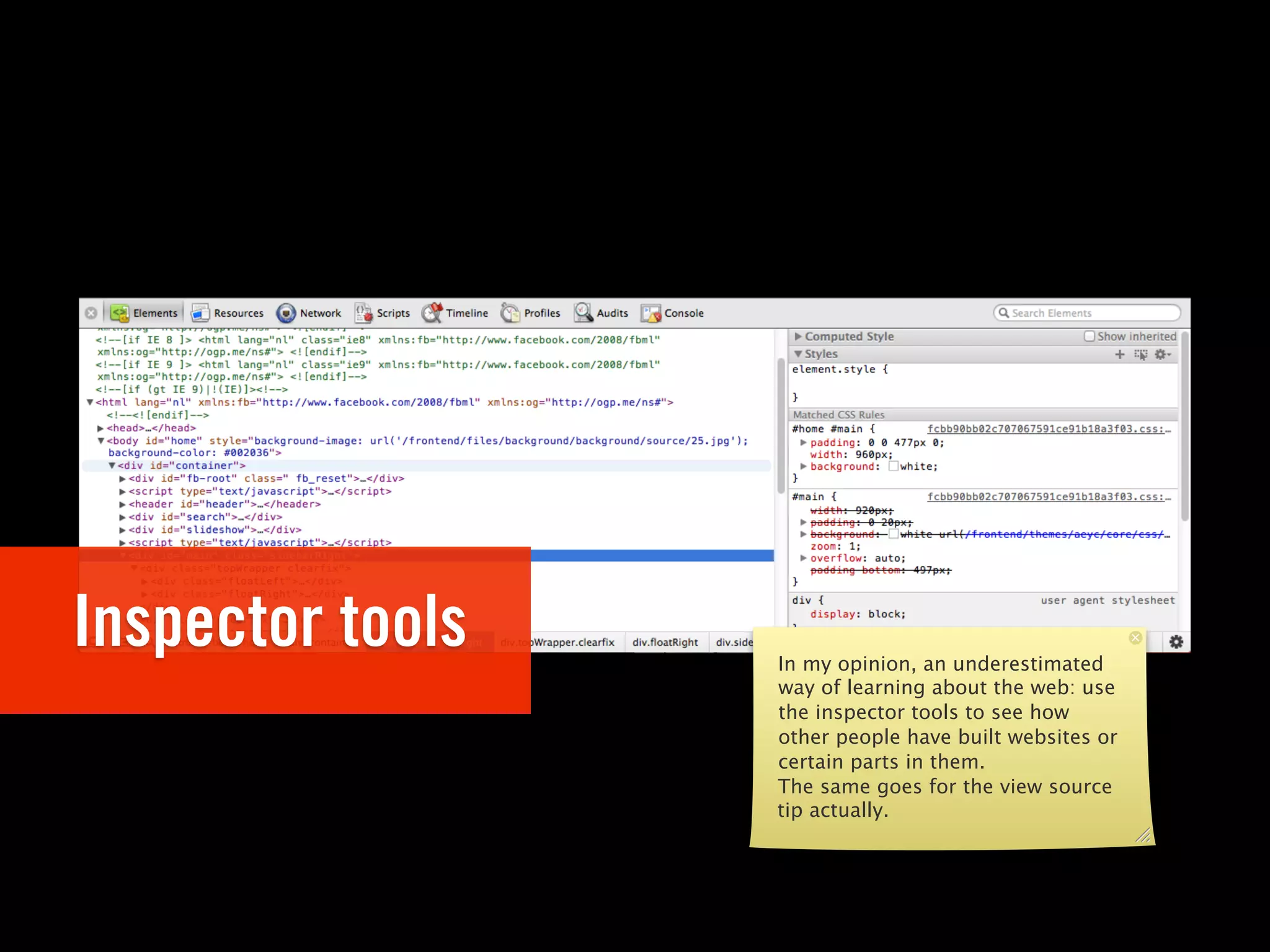This screenshot has width=1270, height=952.
Task: Toggle the Show inherited checkbox
Action: coord(1089,336)
